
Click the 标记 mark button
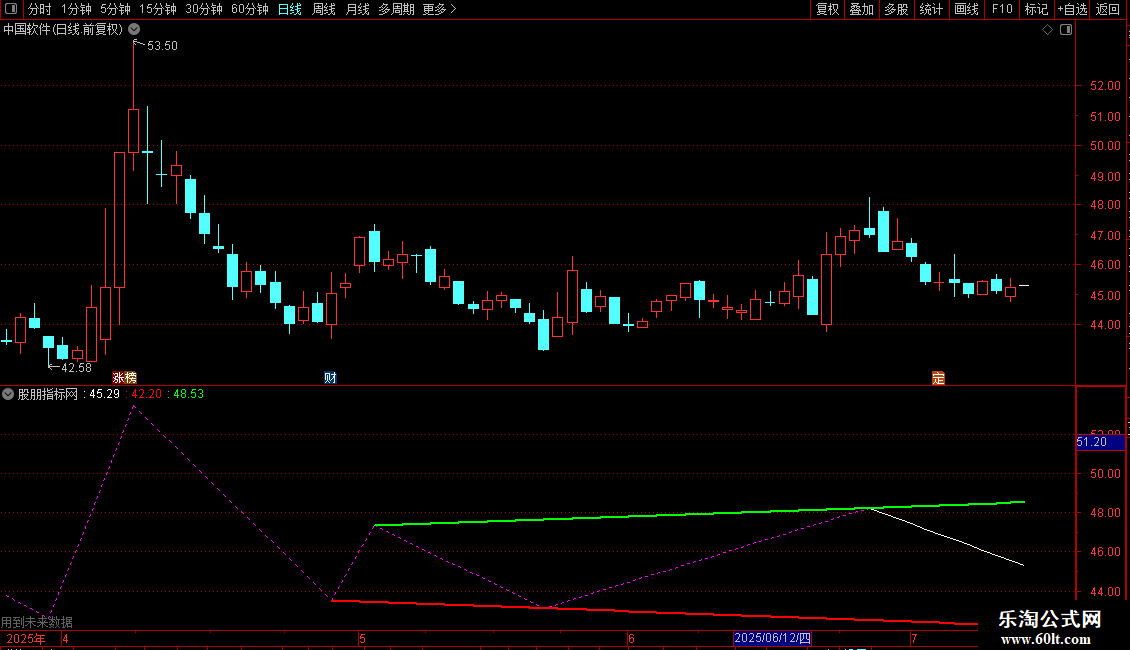click(x=1036, y=9)
